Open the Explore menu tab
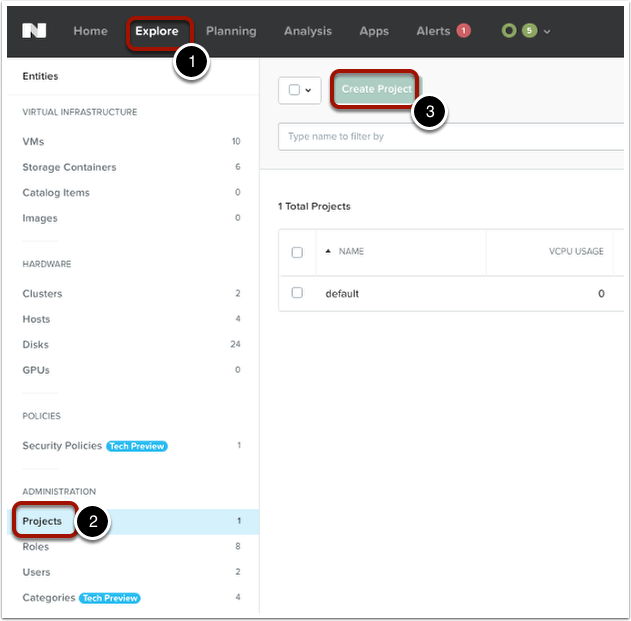This screenshot has height=621, width=631. (x=157, y=31)
